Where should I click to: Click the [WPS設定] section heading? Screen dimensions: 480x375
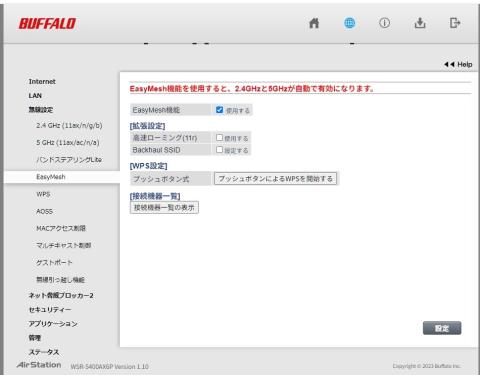[148, 166]
